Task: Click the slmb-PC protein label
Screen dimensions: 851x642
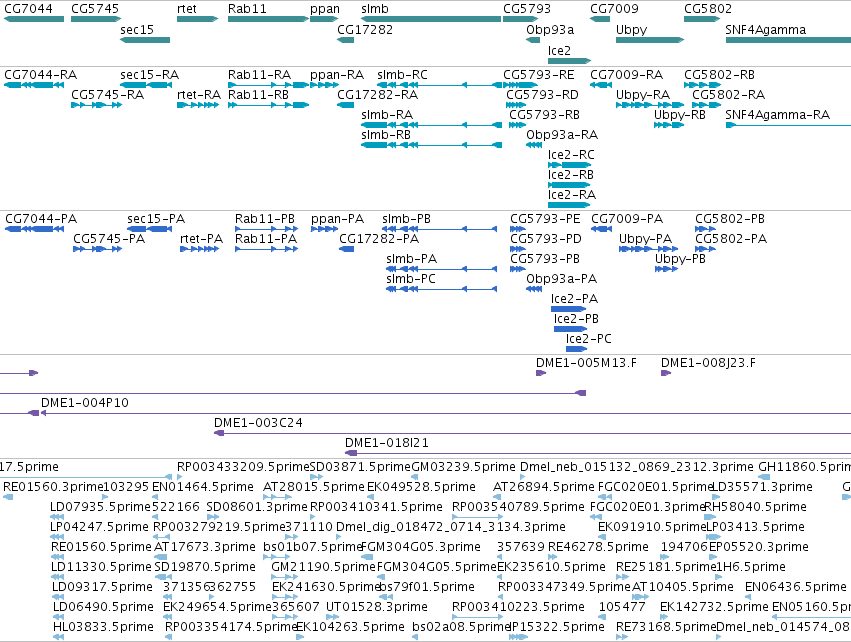Action: point(411,278)
